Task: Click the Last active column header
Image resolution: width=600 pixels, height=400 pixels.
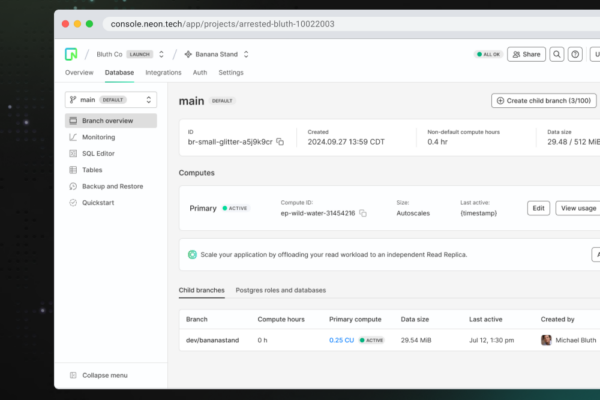Action: (x=486, y=319)
